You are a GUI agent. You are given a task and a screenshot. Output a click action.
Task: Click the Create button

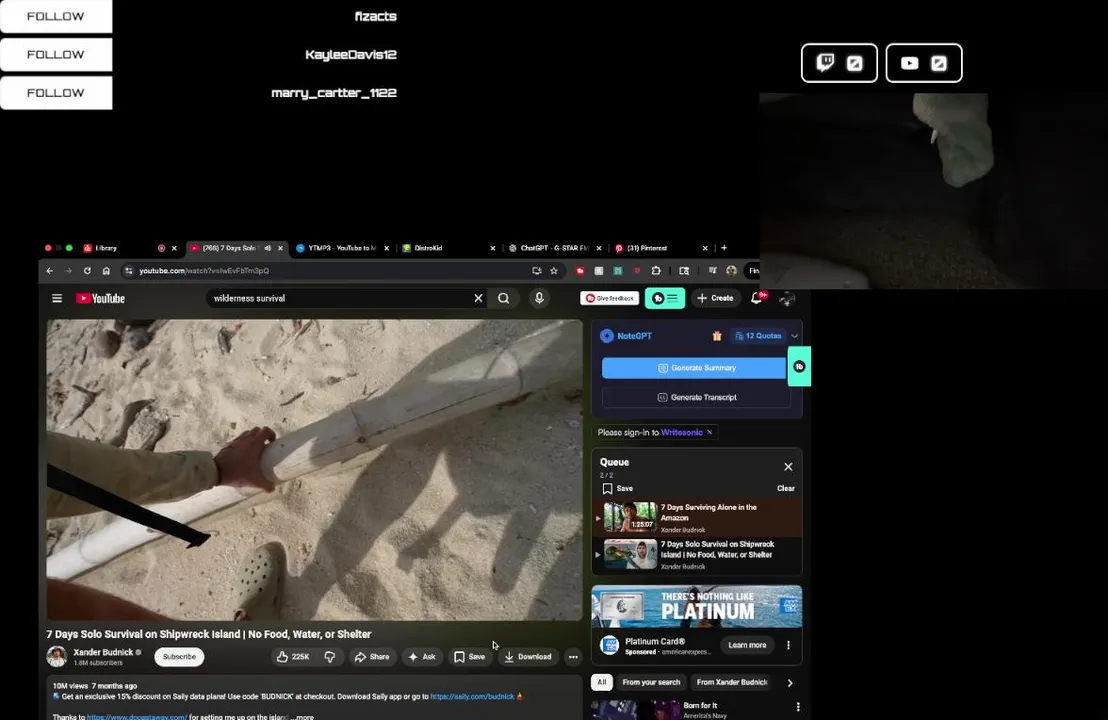point(715,298)
